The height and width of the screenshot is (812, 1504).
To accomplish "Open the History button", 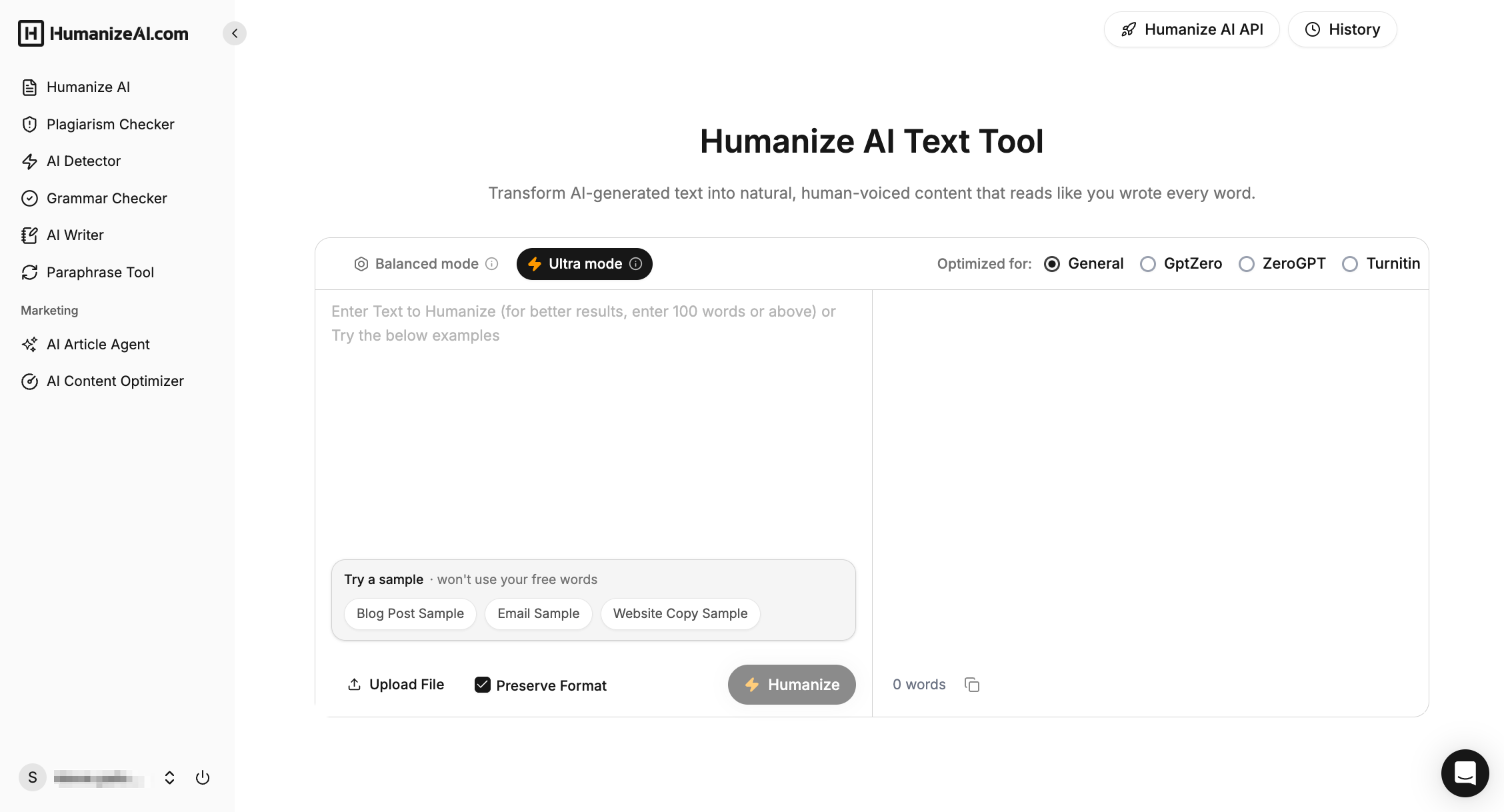I will [x=1342, y=29].
